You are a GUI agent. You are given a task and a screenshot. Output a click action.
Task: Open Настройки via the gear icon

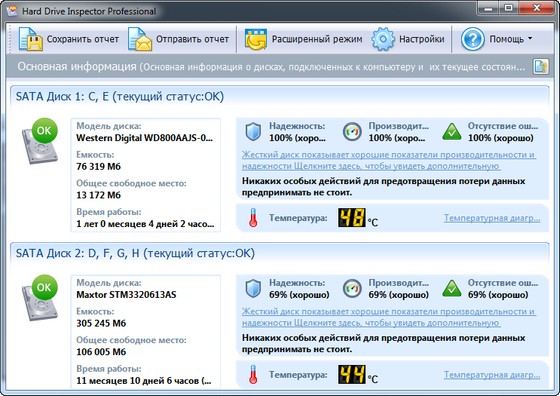383,39
